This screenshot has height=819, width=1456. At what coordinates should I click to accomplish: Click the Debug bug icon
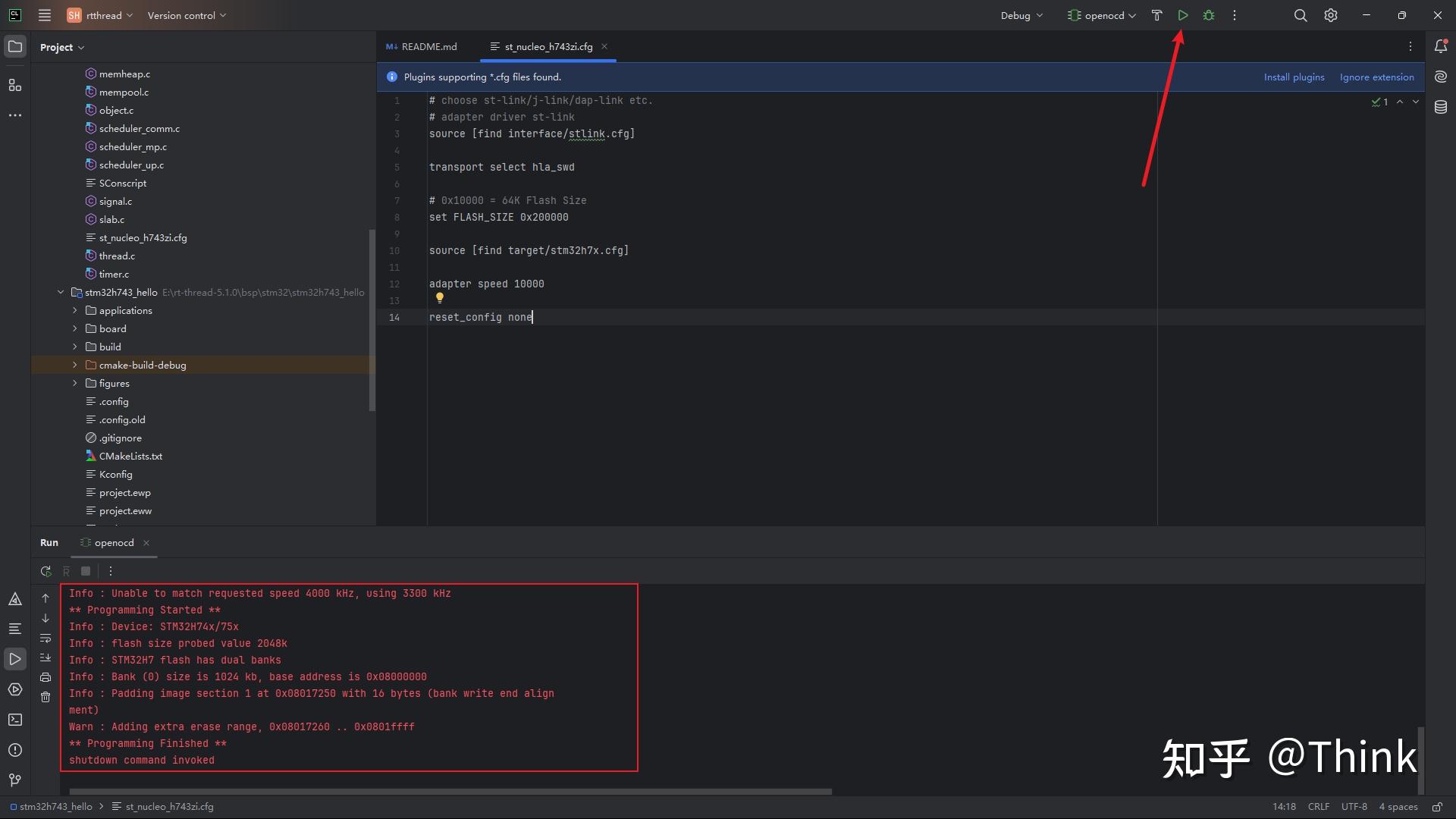tap(1209, 15)
